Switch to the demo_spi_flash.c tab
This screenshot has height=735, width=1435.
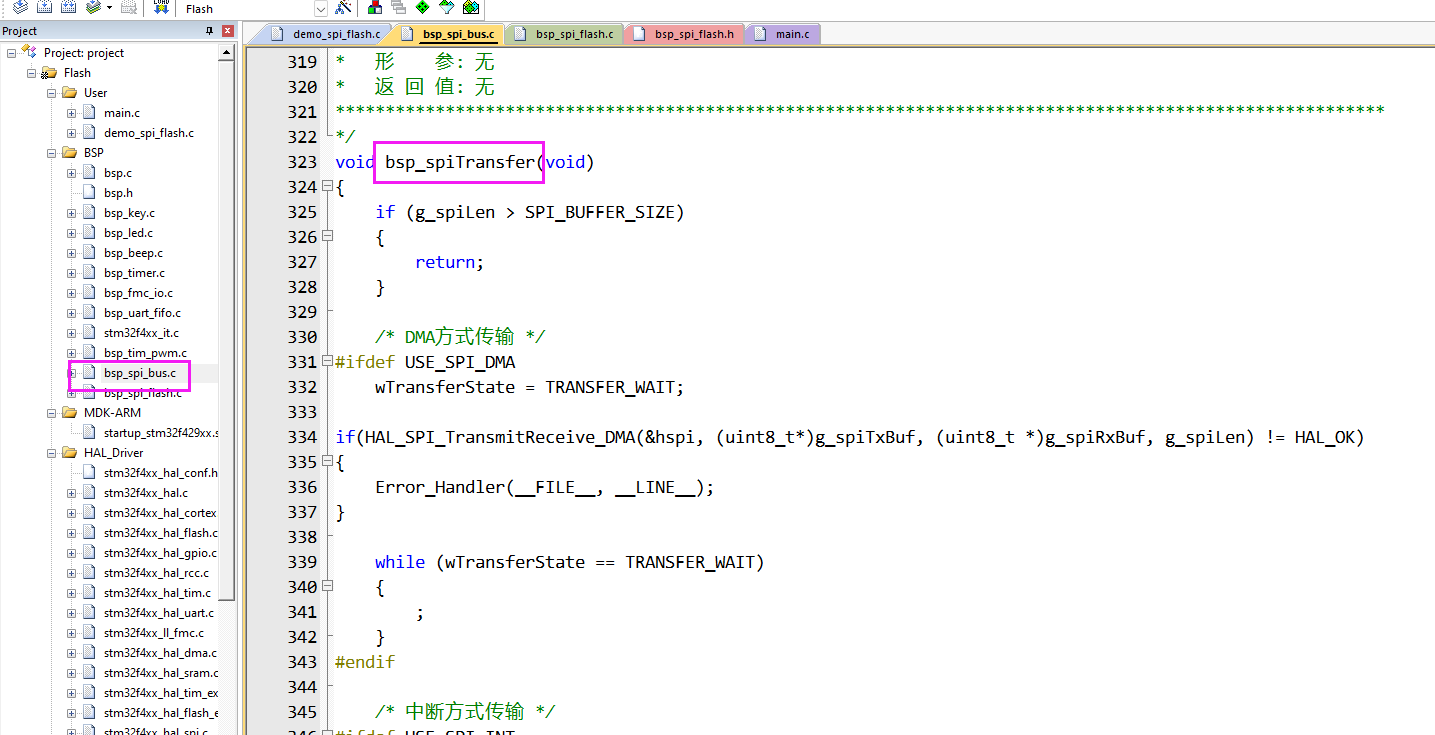326,34
